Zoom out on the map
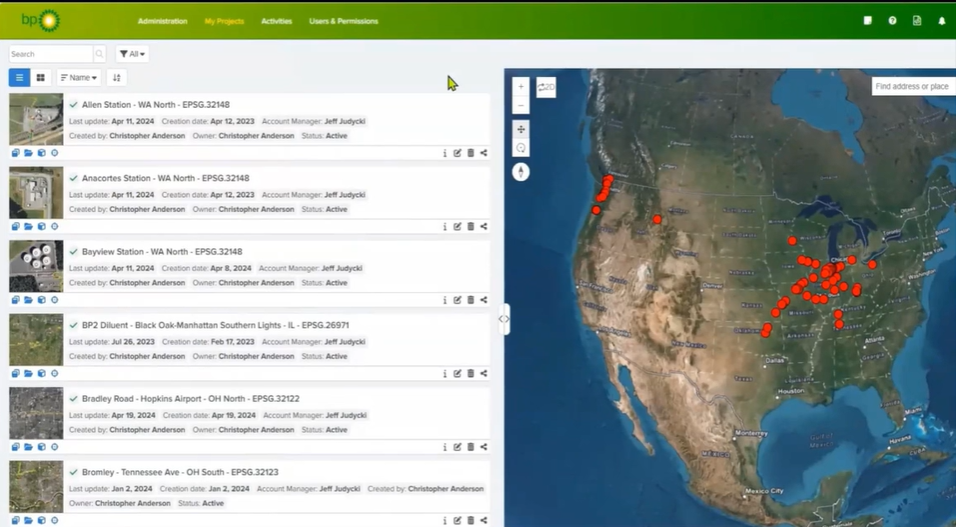Screen dimensions: 956x527 (x=521, y=105)
